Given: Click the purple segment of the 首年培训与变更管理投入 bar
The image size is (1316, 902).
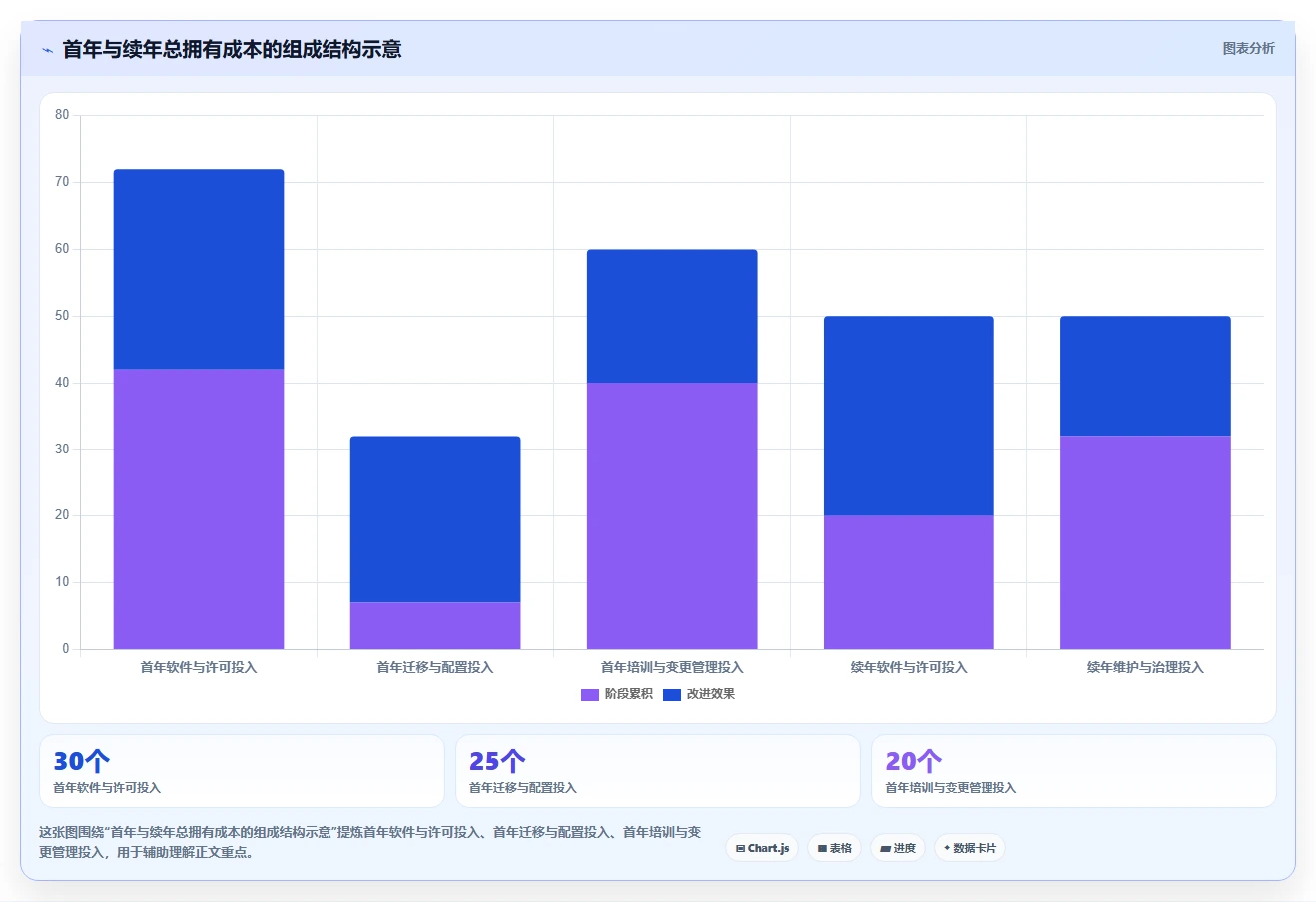Looking at the screenshot, I should click(x=672, y=515).
